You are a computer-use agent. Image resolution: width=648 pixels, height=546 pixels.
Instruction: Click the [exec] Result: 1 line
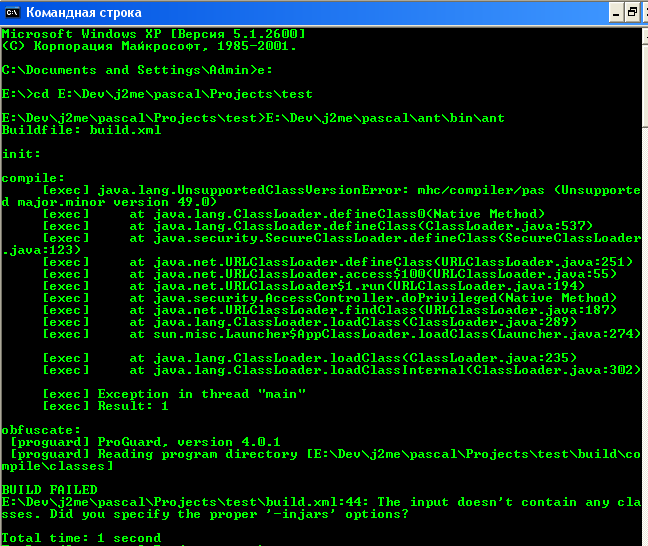point(105,406)
